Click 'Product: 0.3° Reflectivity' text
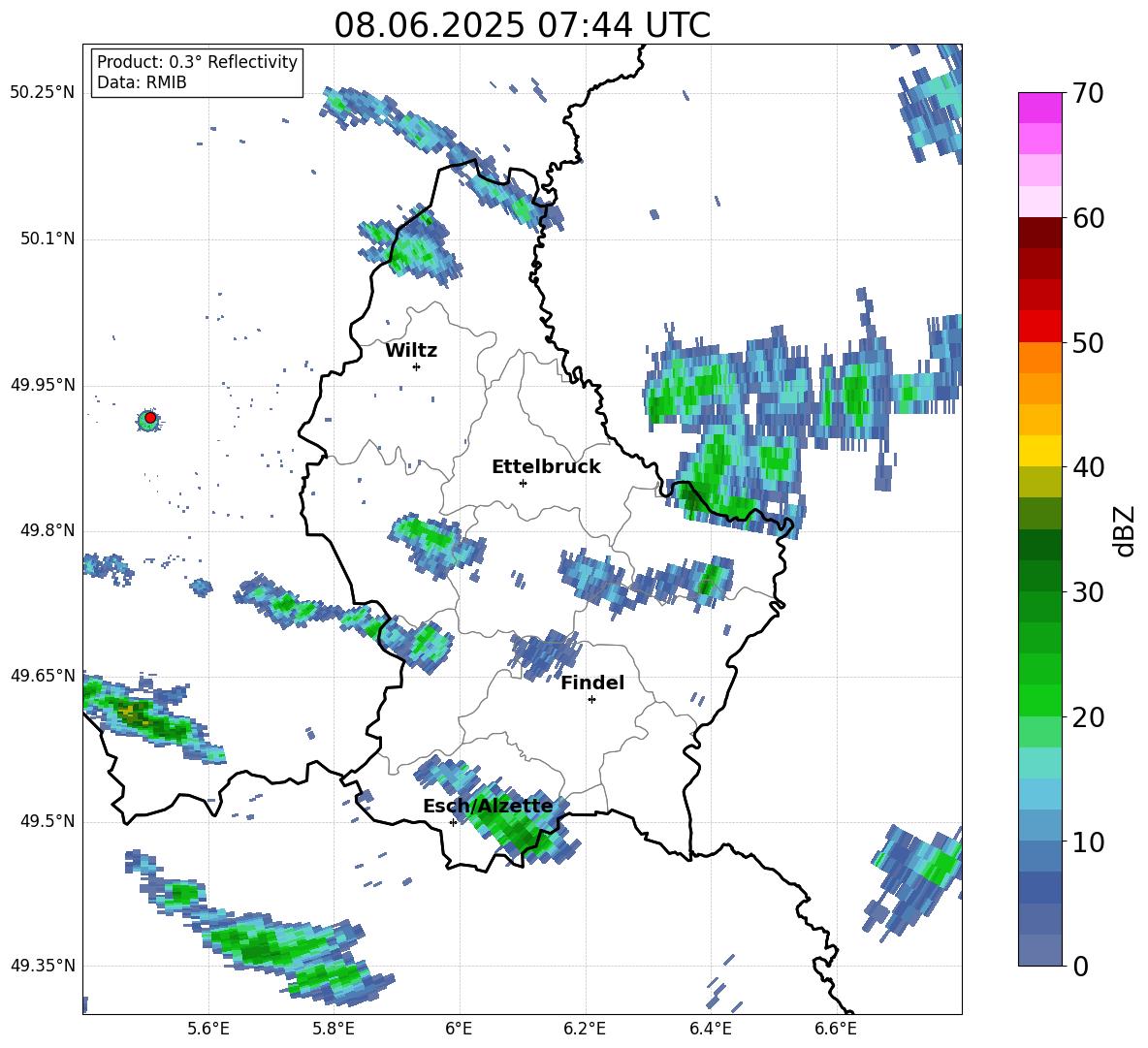Screen dimensions: 1148x1048 point(197,62)
